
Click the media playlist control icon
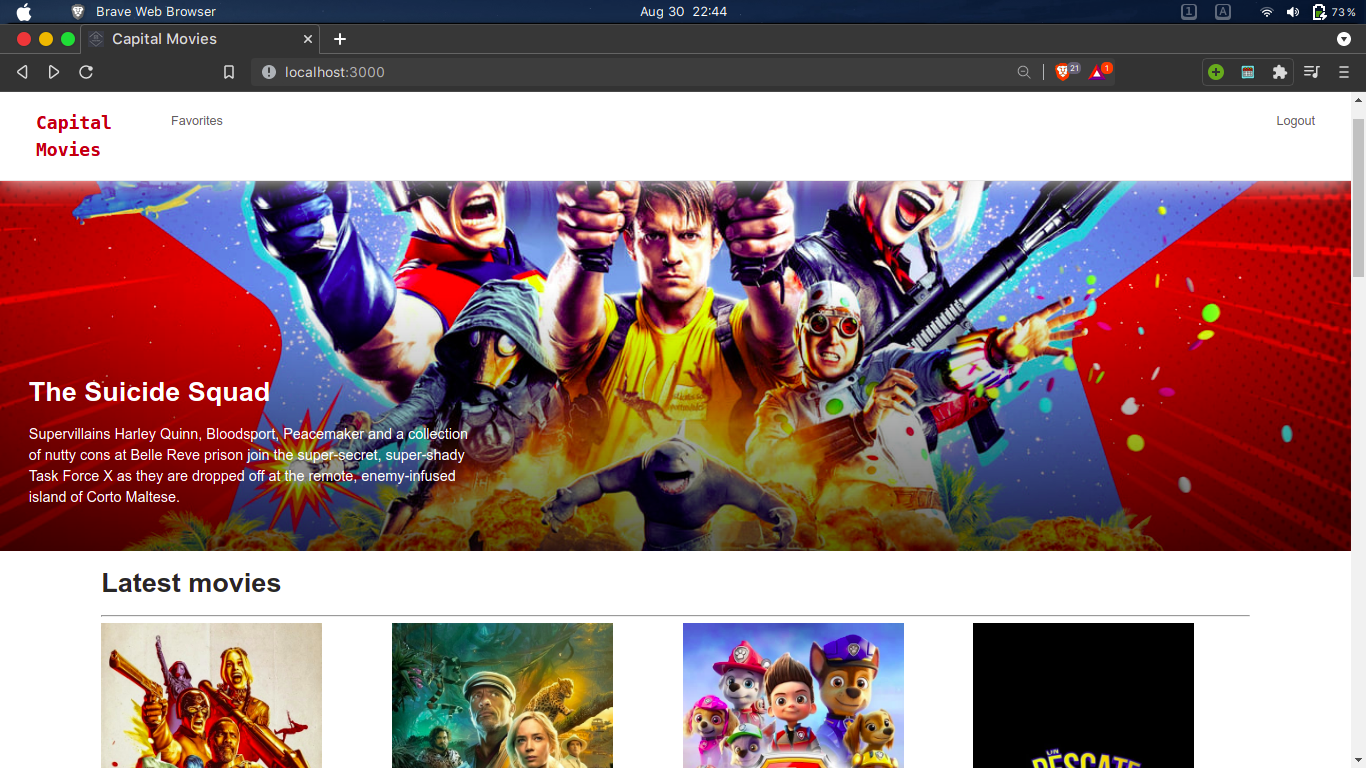click(1311, 72)
